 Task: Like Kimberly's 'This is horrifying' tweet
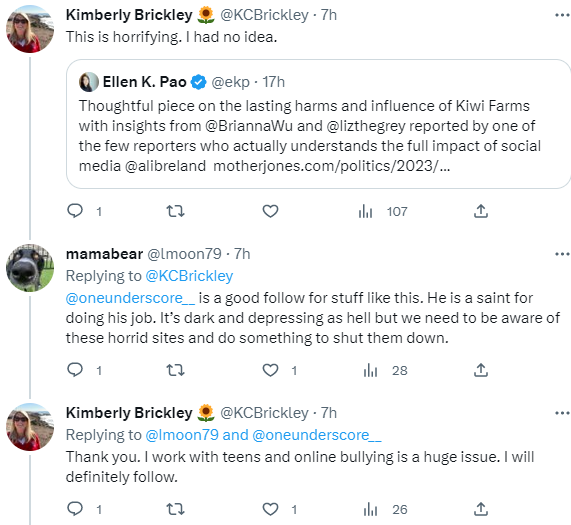coord(270,211)
